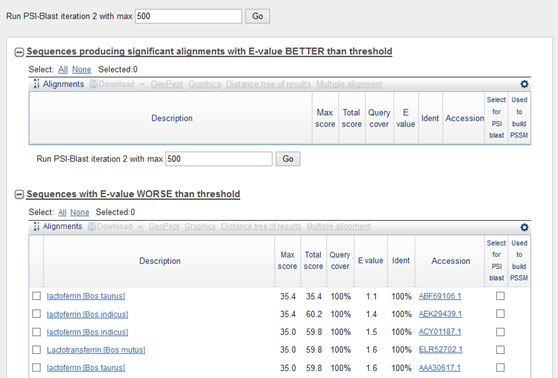Click Graphics in WORSE section toolbar

point(200,226)
